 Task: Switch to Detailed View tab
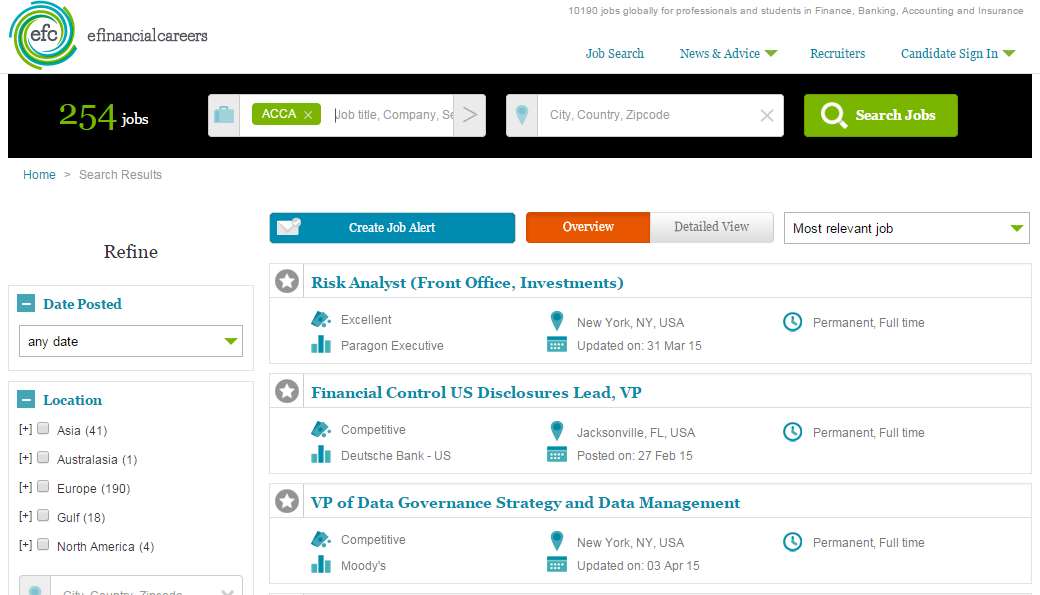[x=712, y=227]
